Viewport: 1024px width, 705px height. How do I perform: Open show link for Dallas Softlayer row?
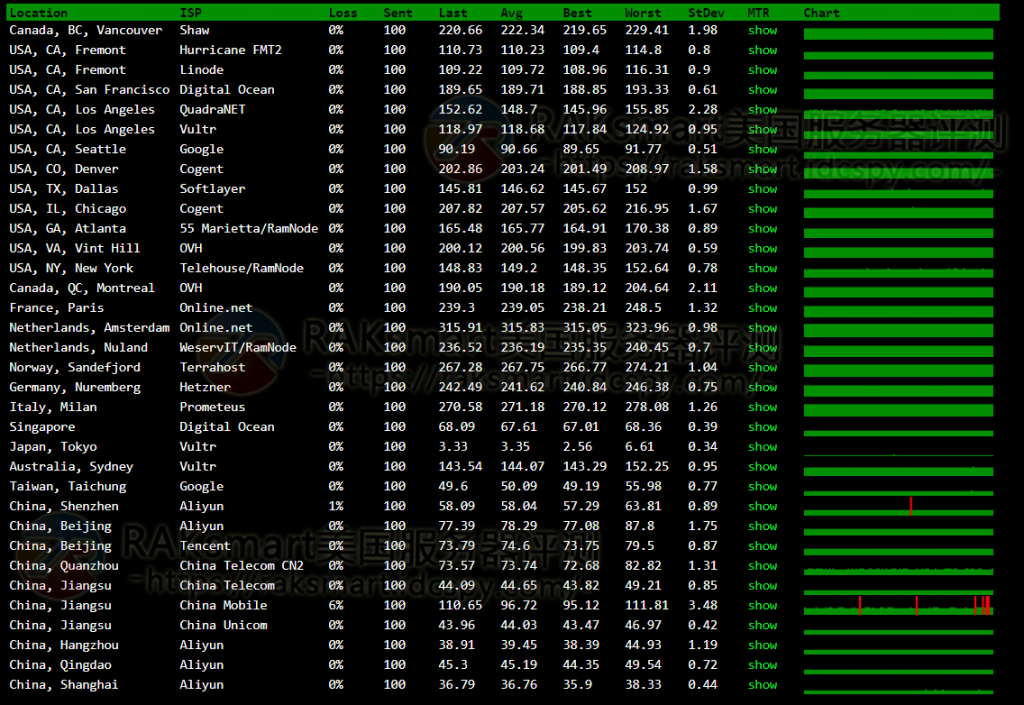[x=762, y=189]
